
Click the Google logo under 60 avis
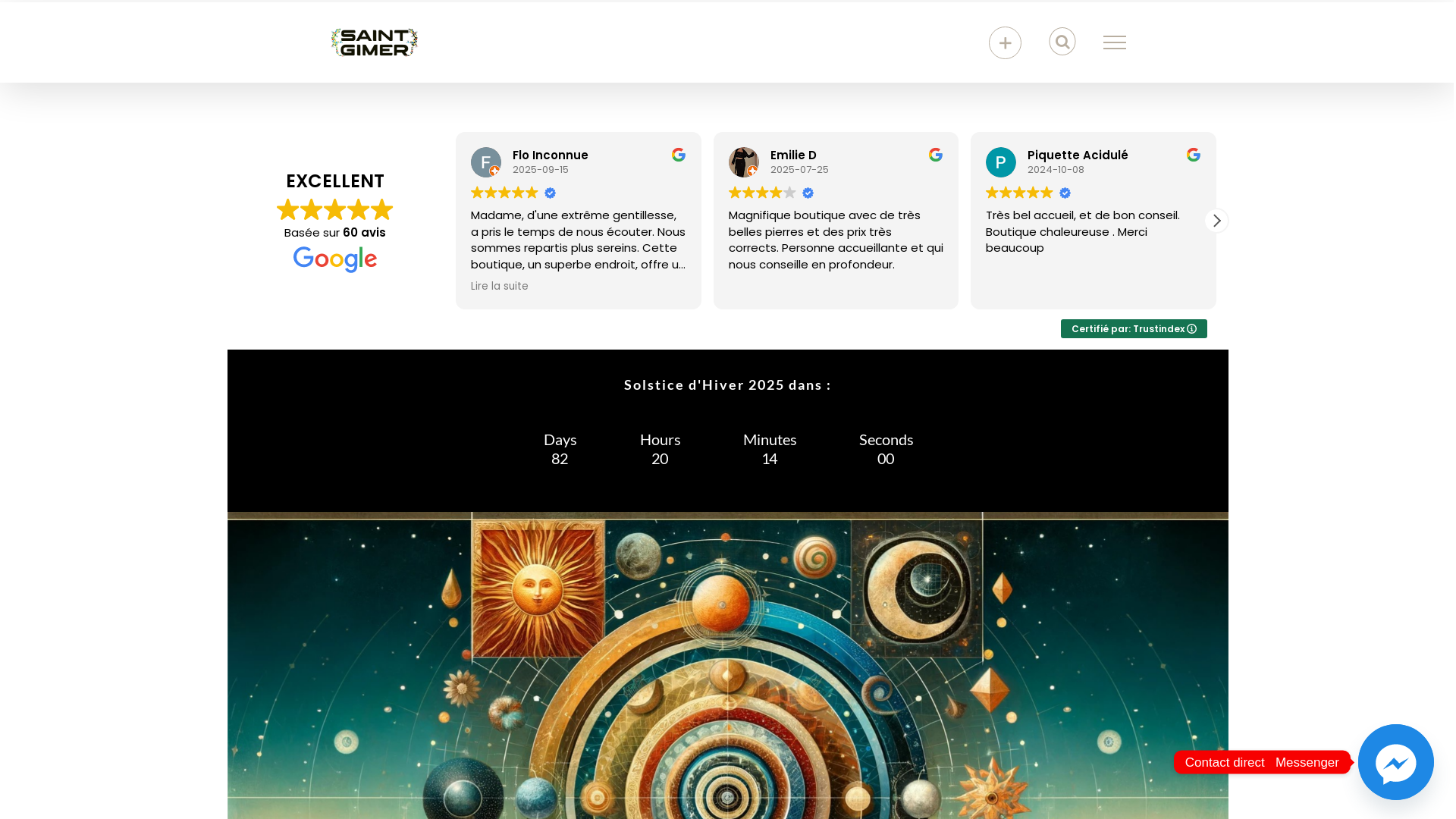[x=335, y=259]
